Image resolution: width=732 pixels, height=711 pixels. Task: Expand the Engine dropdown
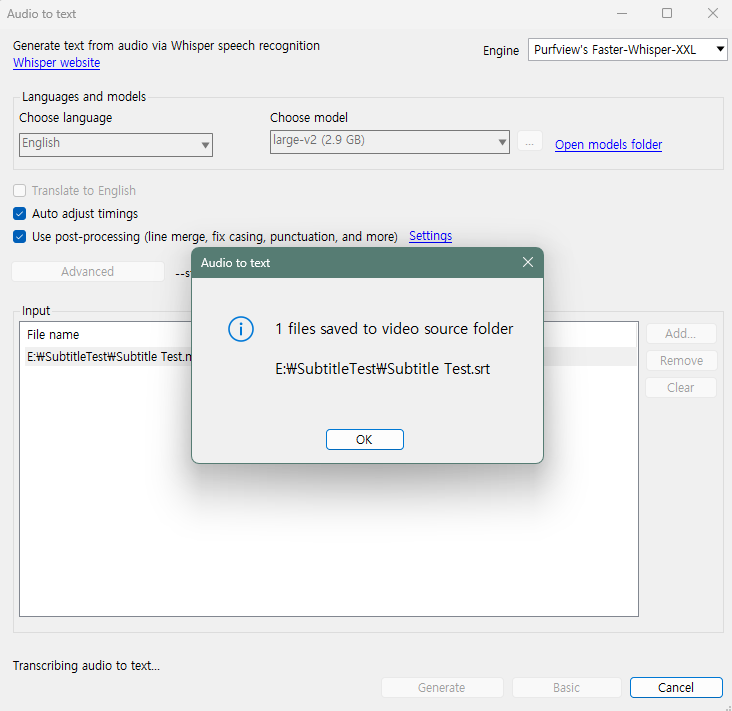click(x=627, y=50)
